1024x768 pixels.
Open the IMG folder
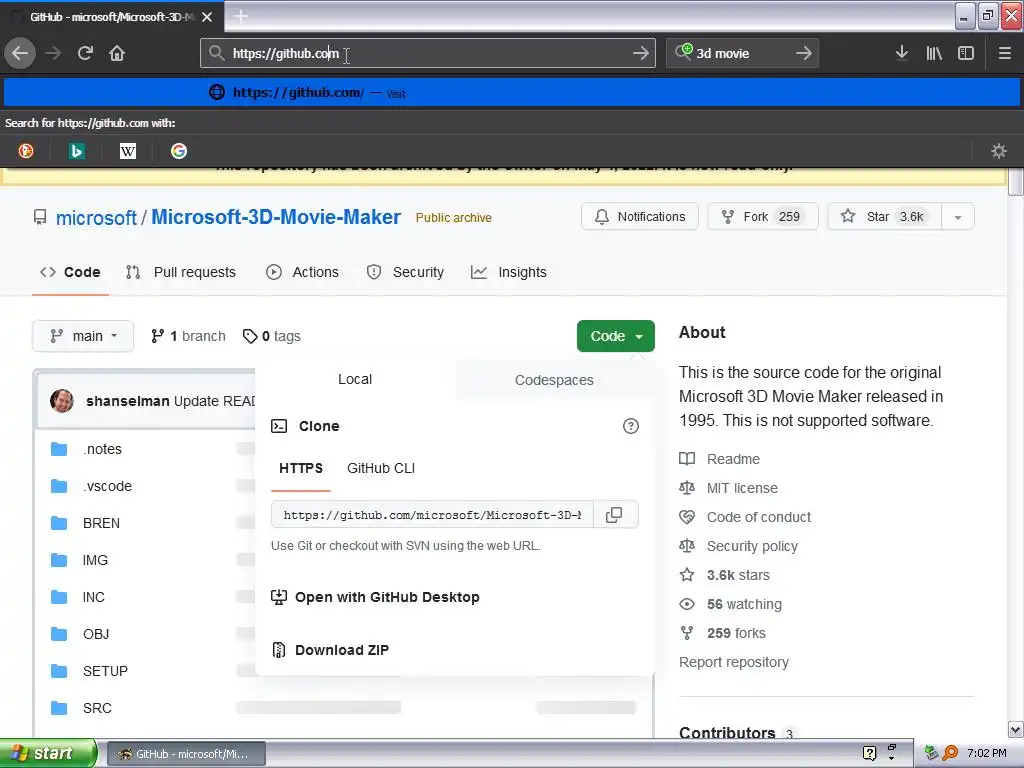pyautogui.click(x=95, y=560)
